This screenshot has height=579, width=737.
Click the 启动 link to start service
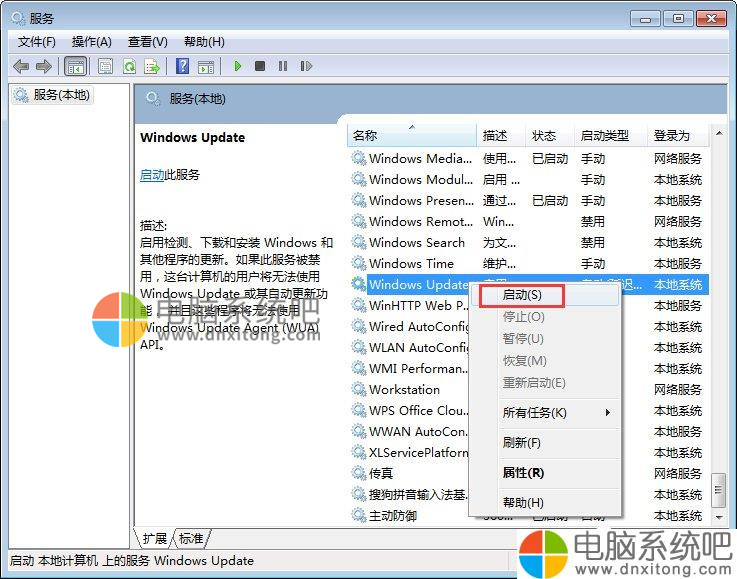tap(152, 175)
